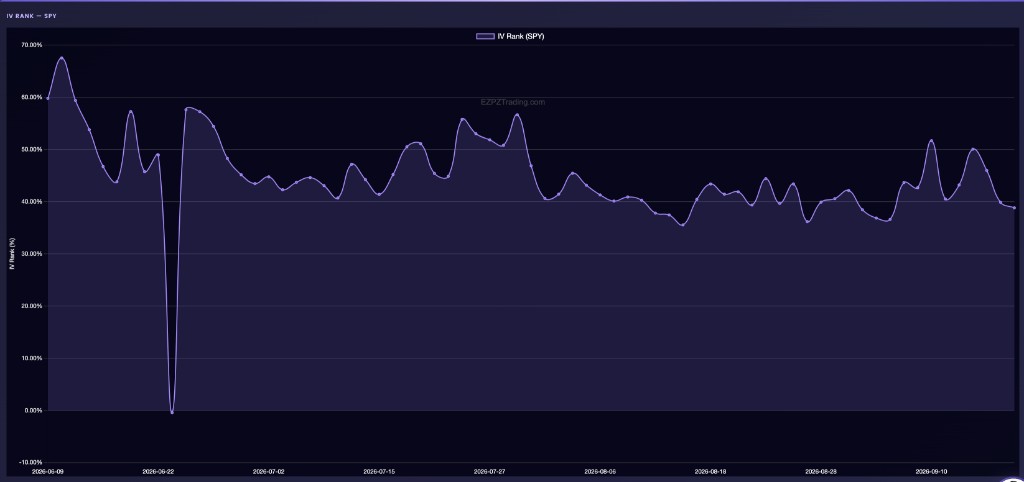Click the 2026-09-10 x-axis date label
The width and height of the screenshot is (1024, 482).
931,471
